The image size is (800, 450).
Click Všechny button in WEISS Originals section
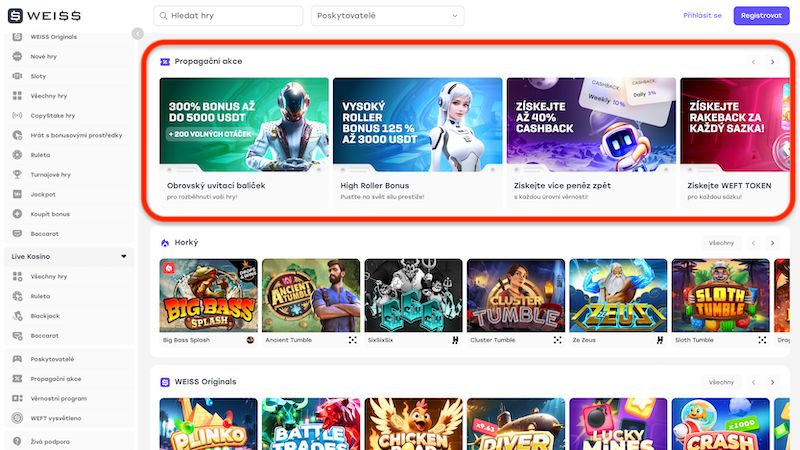click(x=721, y=382)
